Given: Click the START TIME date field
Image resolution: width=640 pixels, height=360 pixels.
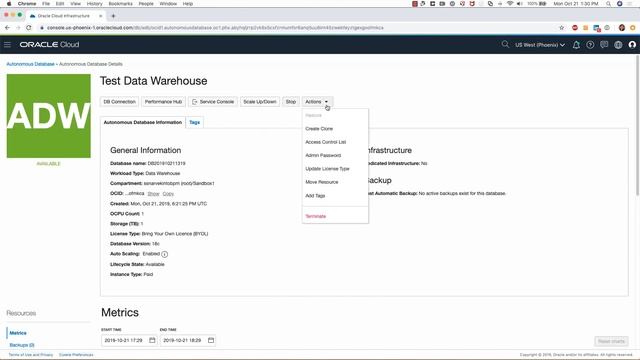Looking at the screenshot, I should pyautogui.click(x=129, y=340).
